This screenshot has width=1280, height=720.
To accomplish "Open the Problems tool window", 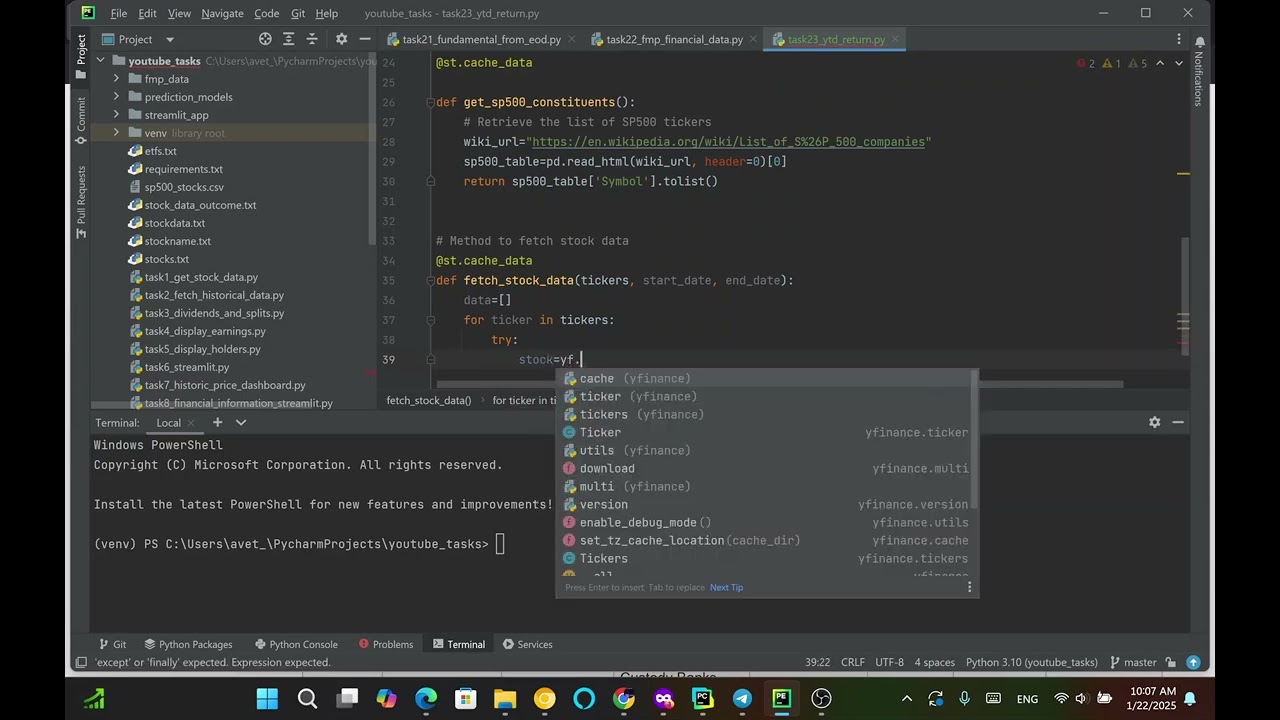I will coord(385,644).
